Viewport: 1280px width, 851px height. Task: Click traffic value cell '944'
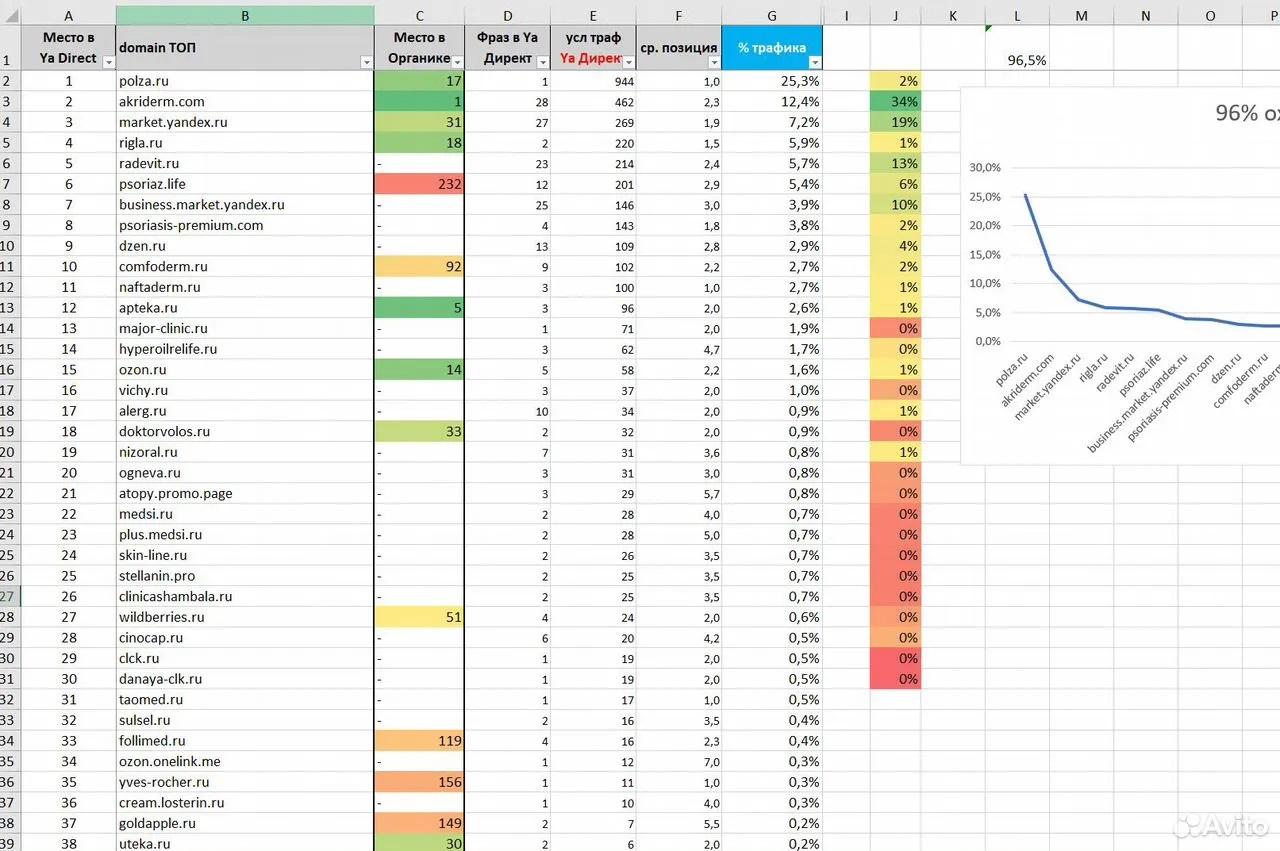click(593, 81)
